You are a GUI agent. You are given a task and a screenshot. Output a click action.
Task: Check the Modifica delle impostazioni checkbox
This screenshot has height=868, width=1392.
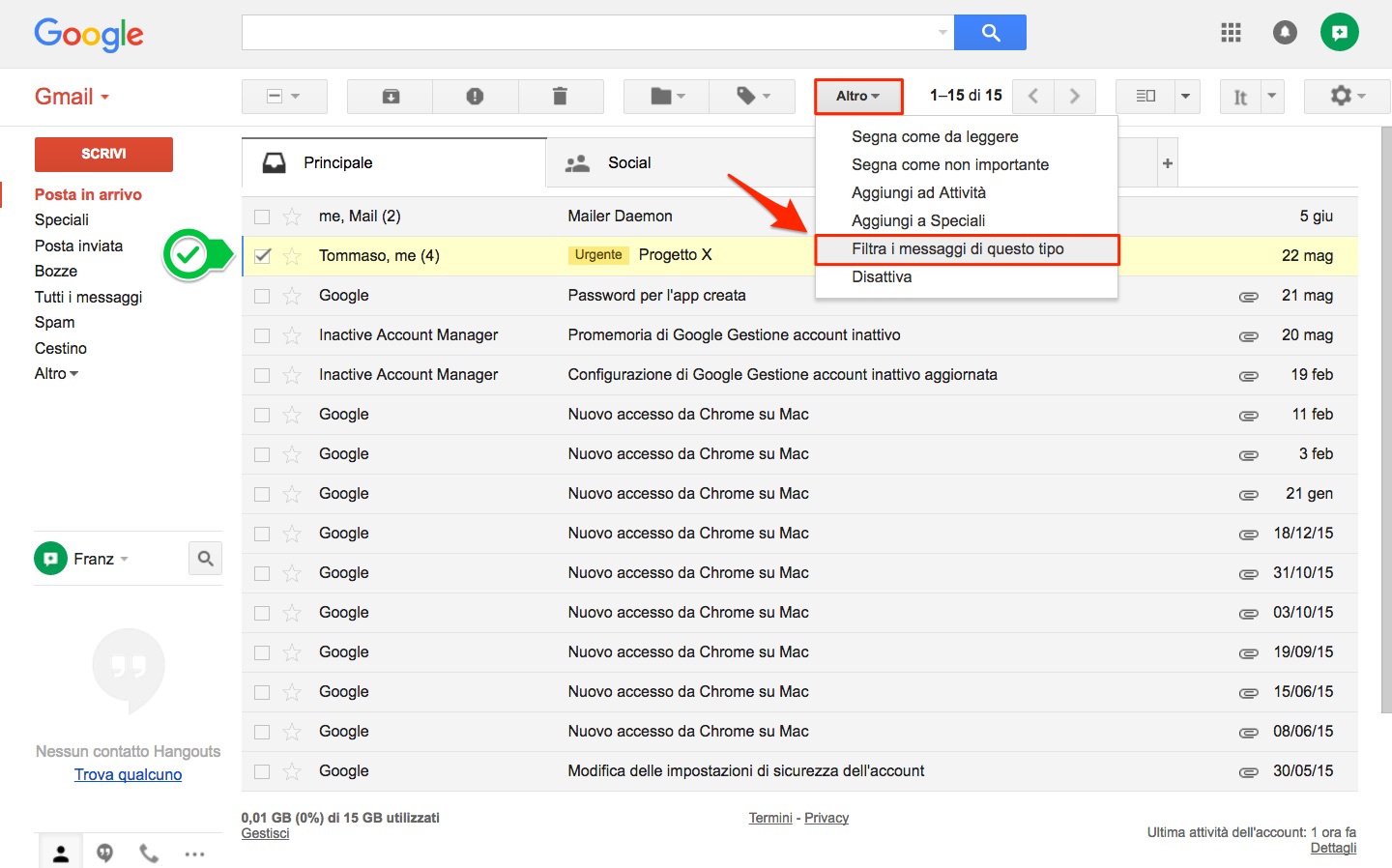[262, 771]
